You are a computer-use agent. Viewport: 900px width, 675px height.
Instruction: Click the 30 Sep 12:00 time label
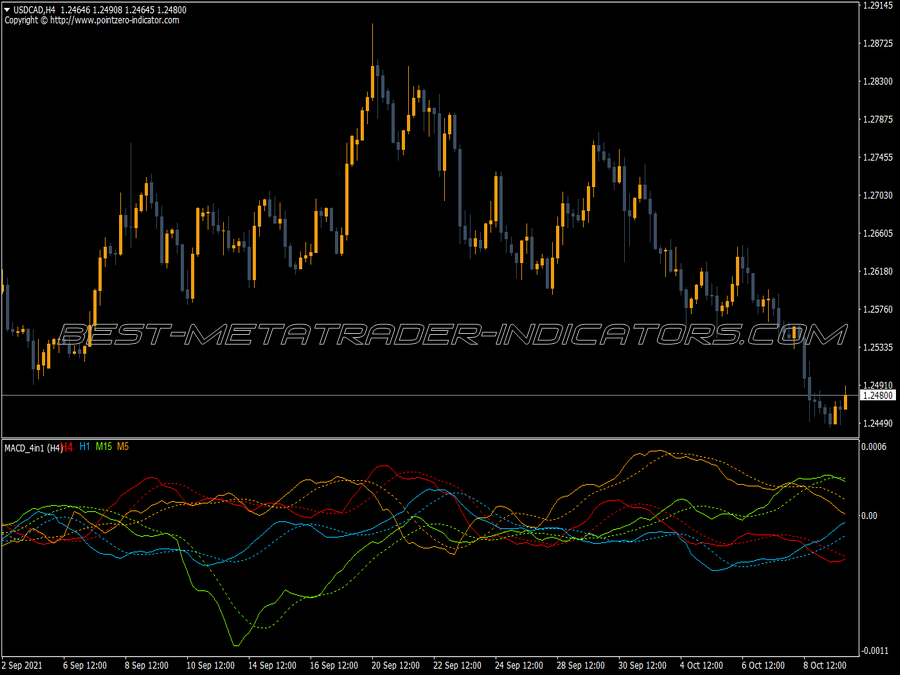pos(642,665)
